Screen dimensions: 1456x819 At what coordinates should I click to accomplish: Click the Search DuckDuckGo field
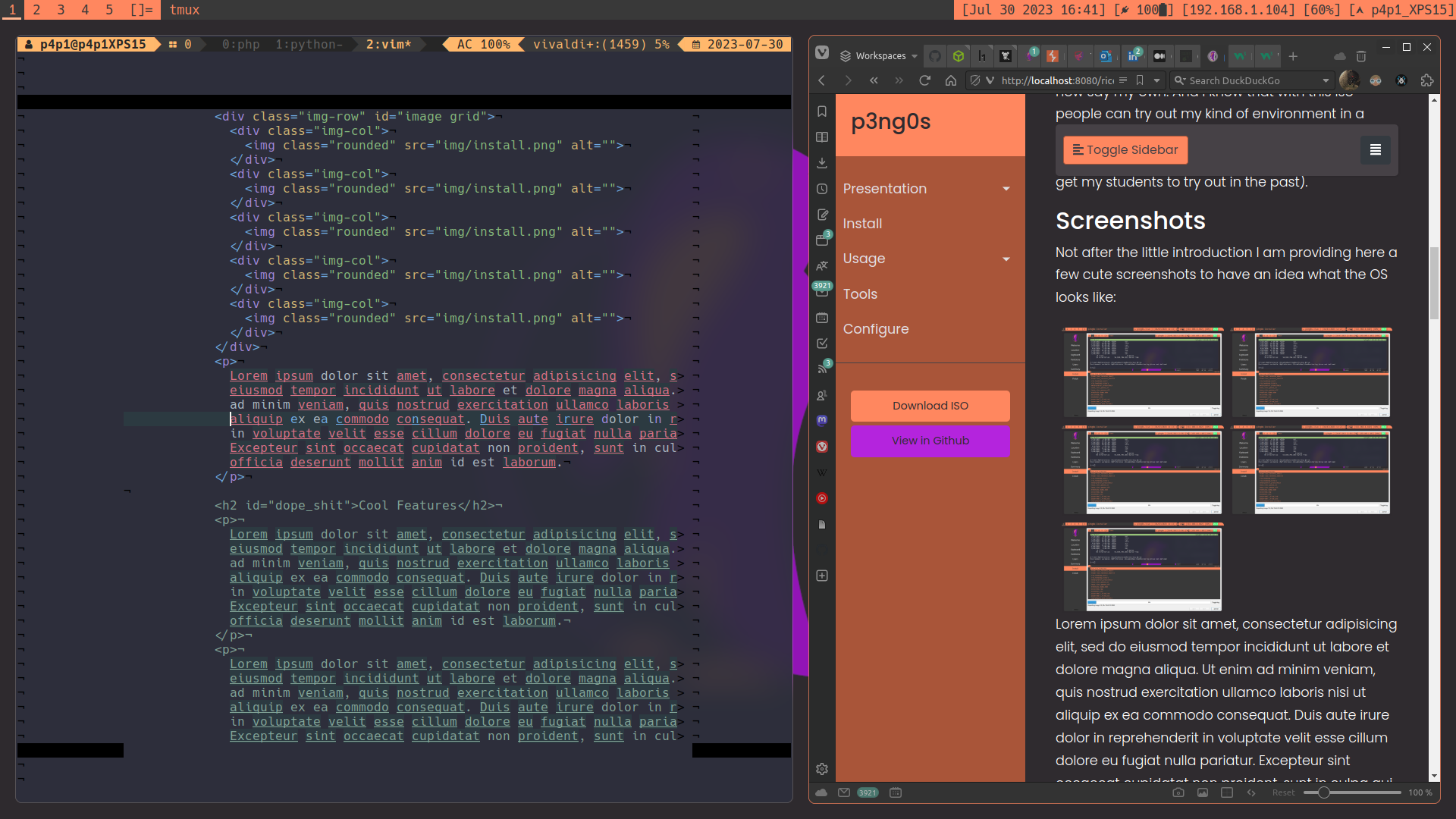1251,80
